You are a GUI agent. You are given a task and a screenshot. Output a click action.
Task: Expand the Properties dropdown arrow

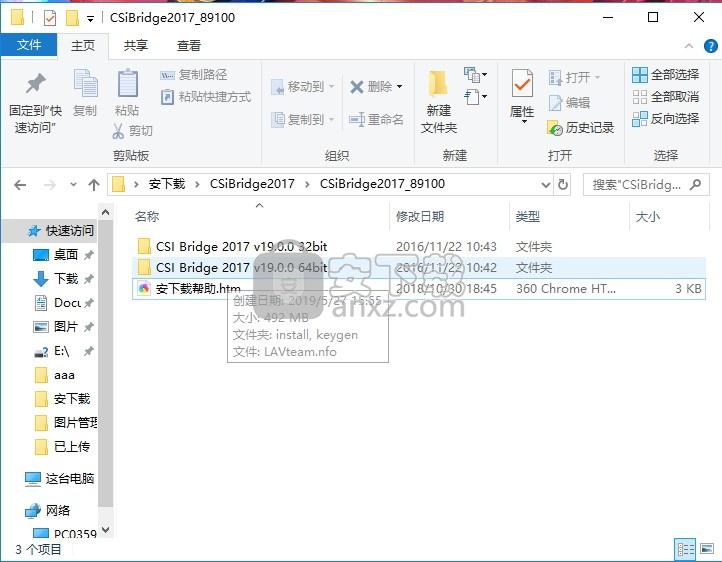(524, 122)
